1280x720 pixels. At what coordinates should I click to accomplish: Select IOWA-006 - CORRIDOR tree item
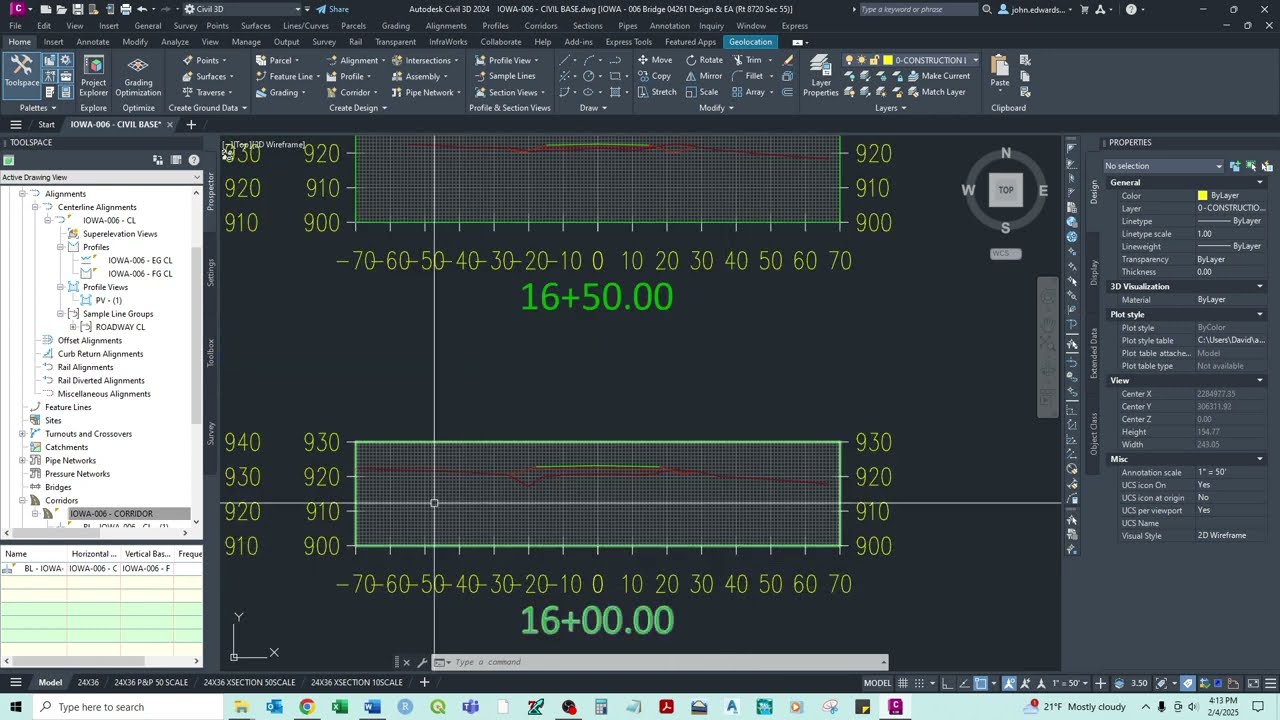111,514
